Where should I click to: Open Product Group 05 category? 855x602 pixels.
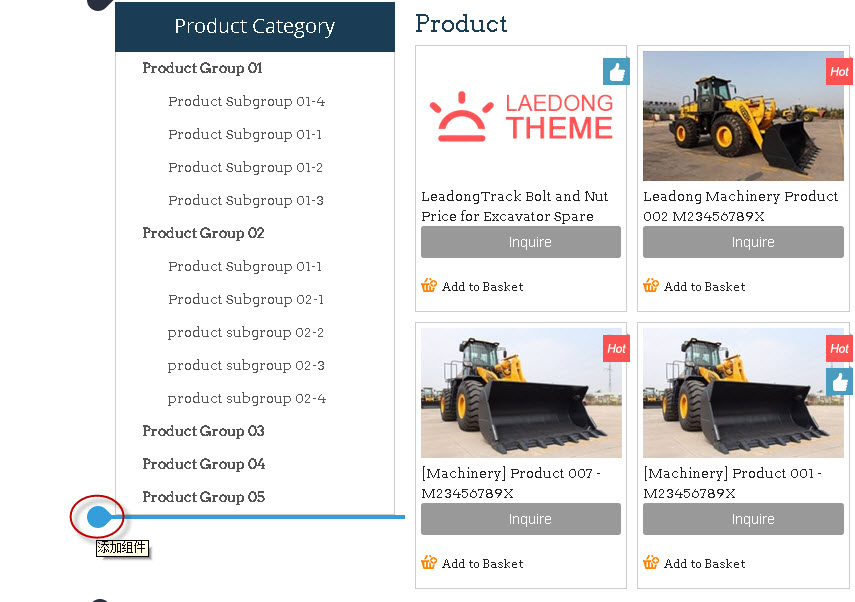pos(203,497)
